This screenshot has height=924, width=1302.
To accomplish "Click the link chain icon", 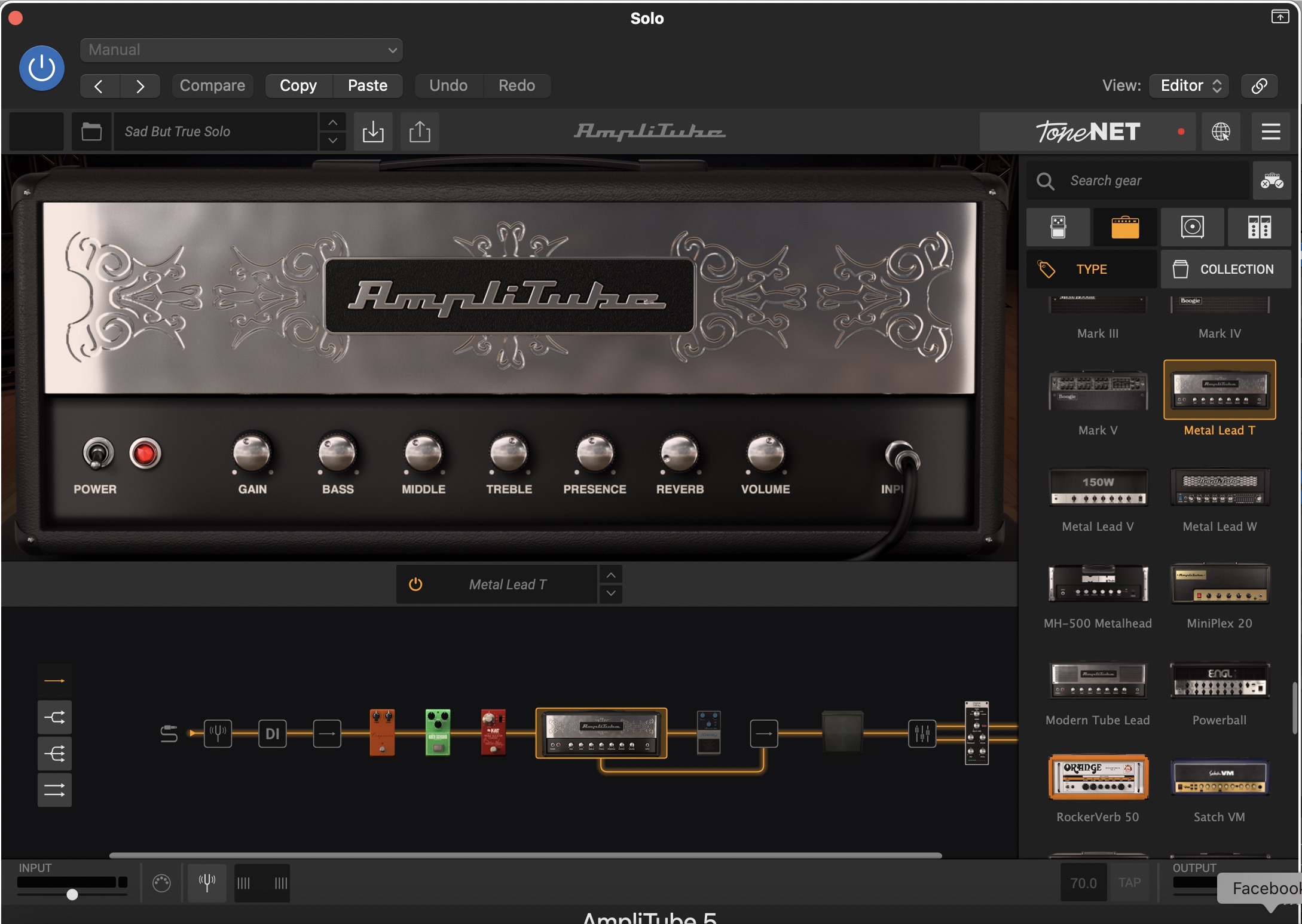I will (x=1259, y=86).
